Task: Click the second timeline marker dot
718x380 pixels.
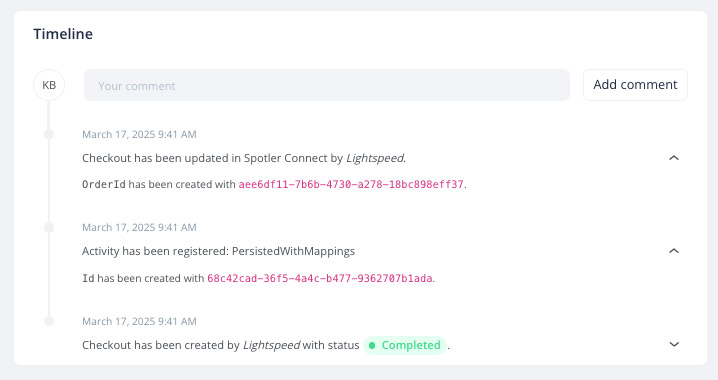Action: click(49, 228)
